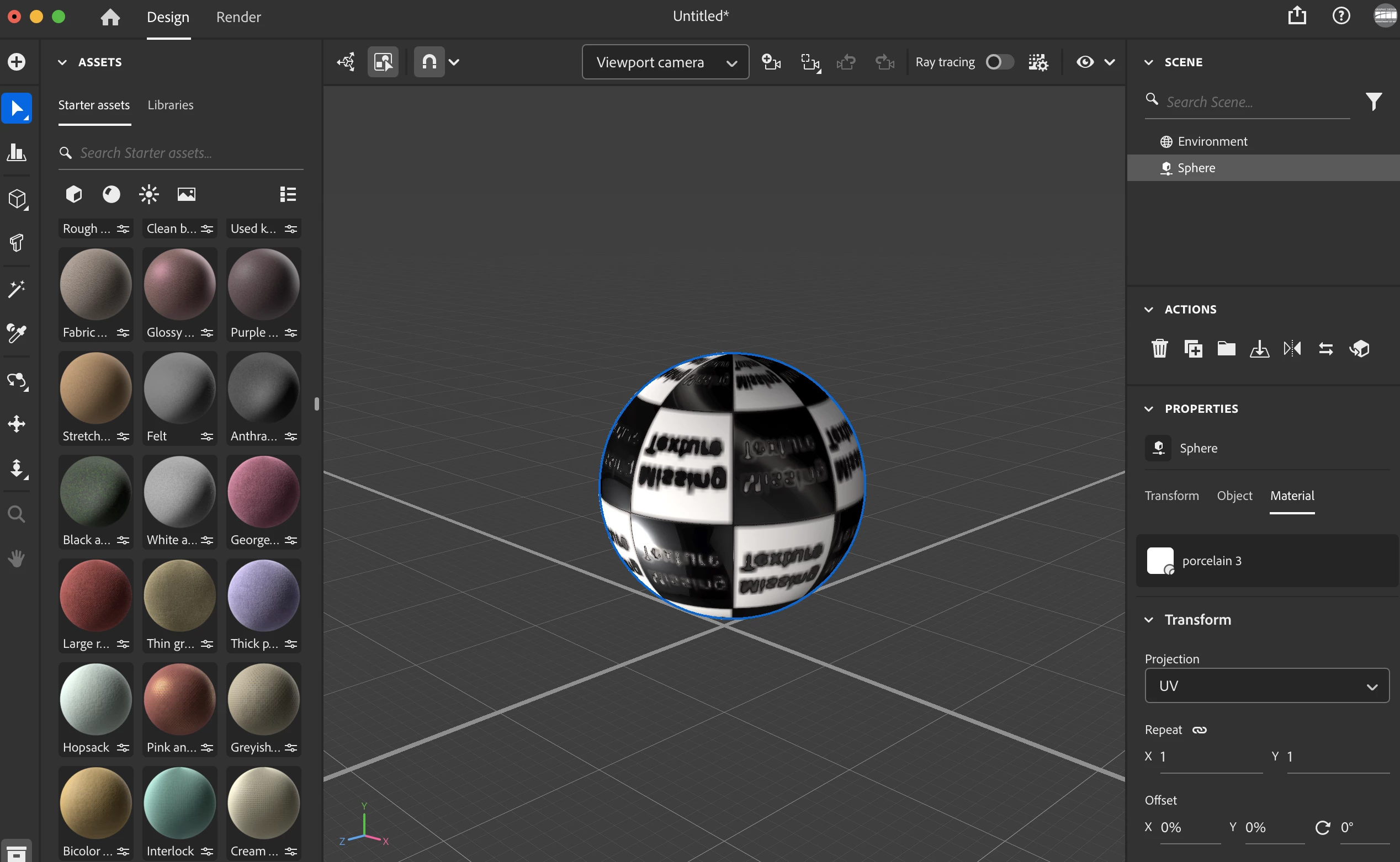
Task: Open the Projection UV dropdown
Action: [1266, 686]
